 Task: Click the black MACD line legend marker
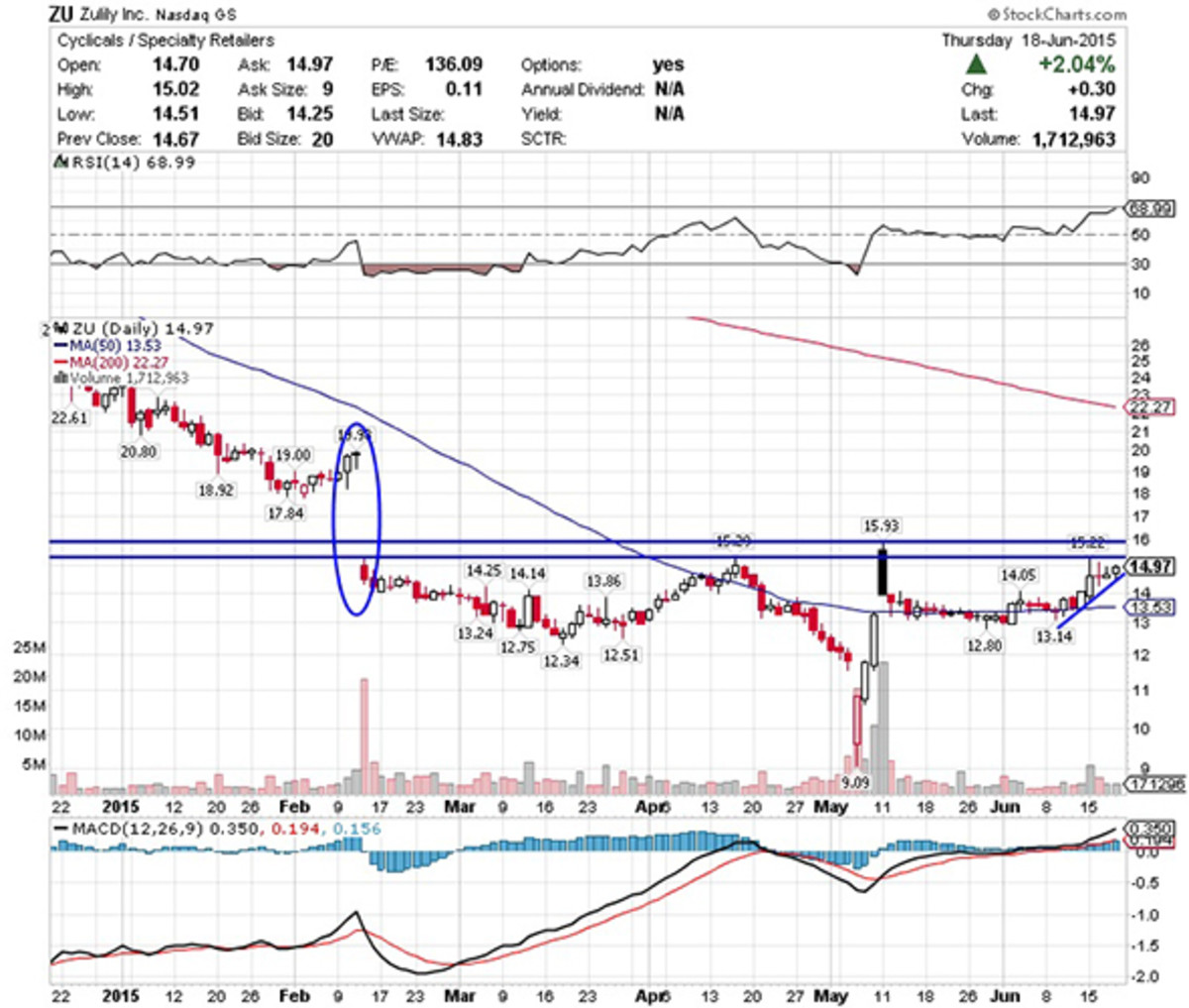[61, 829]
